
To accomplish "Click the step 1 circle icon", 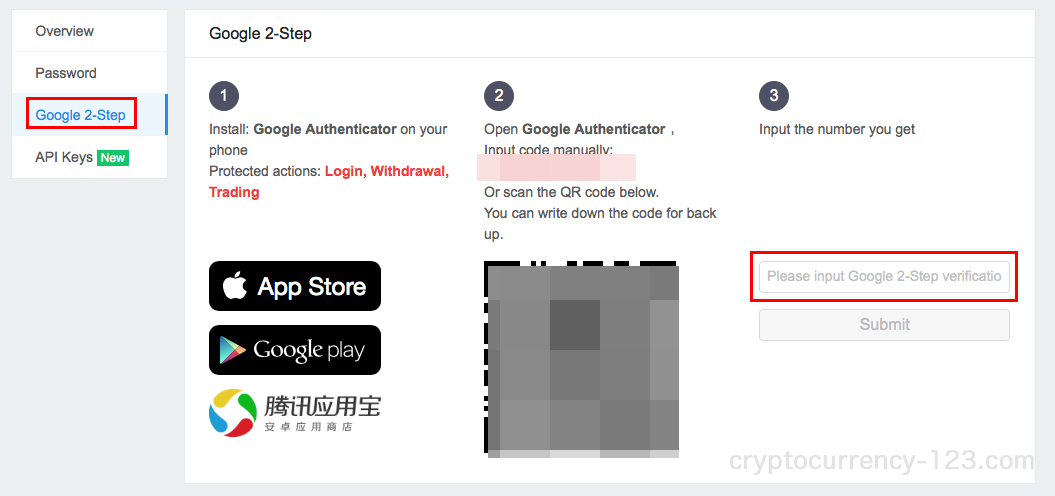I will (x=224, y=96).
